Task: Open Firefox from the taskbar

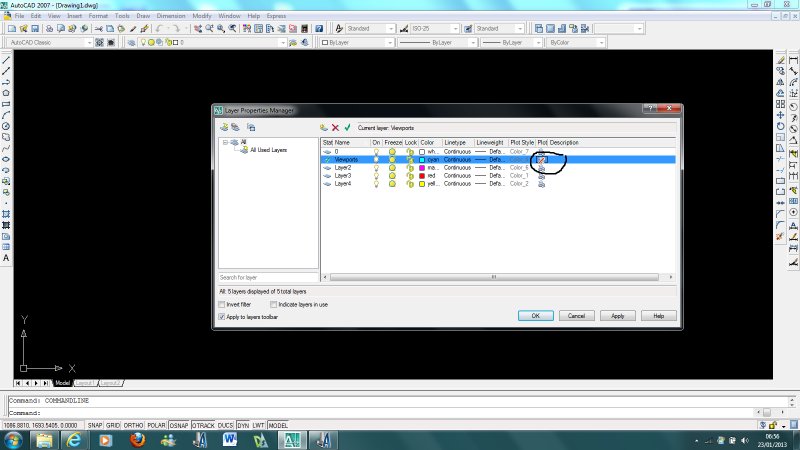Action: pyautogui.click(x=137, y=440)
